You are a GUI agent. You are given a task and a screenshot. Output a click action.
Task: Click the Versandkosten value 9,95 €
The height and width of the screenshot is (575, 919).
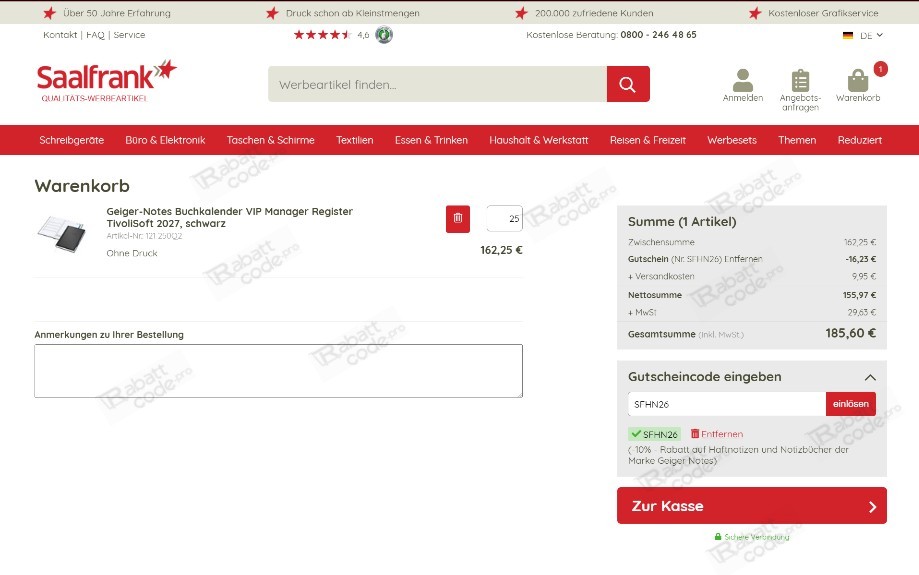point(864,277)
